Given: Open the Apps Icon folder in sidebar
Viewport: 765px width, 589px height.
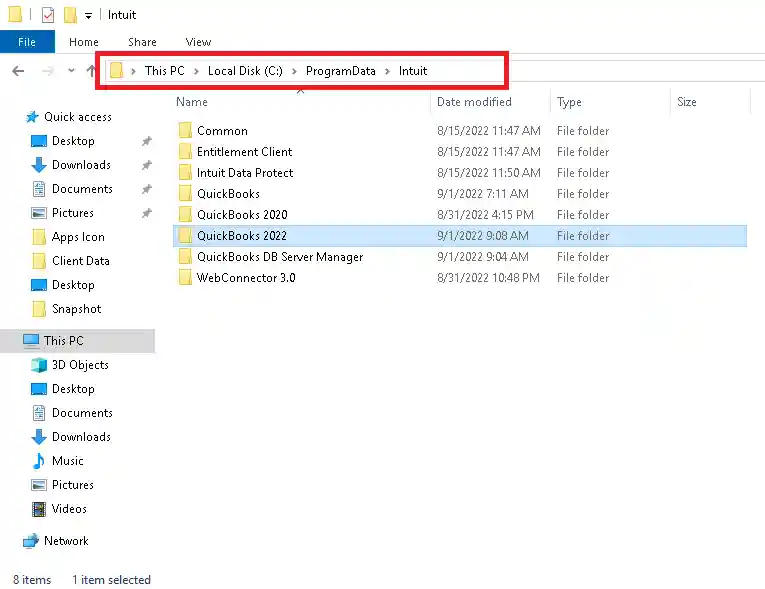Looking at the screenshot, I should click(78, 237).
